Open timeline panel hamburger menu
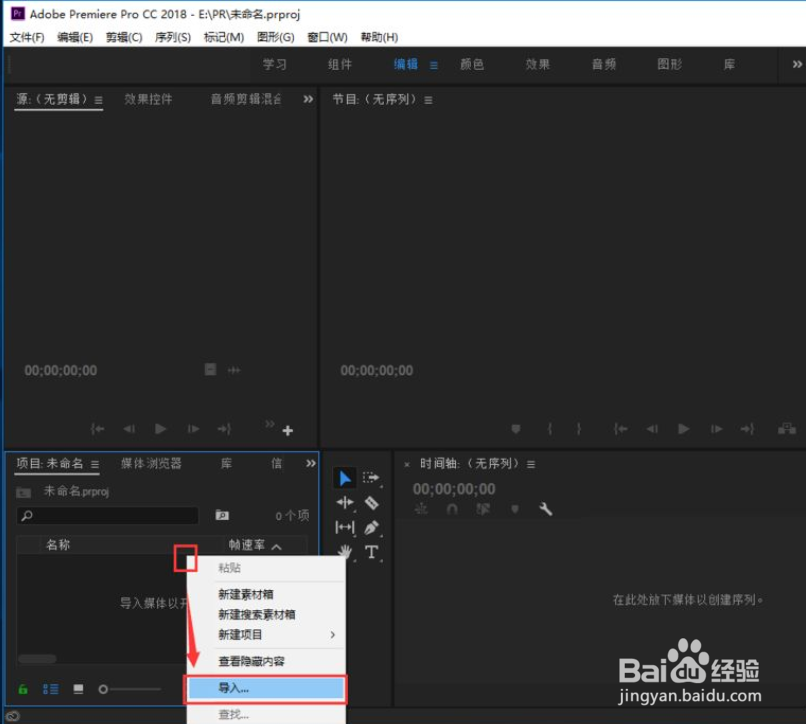 pyautogui.click(x=531, y=464)
